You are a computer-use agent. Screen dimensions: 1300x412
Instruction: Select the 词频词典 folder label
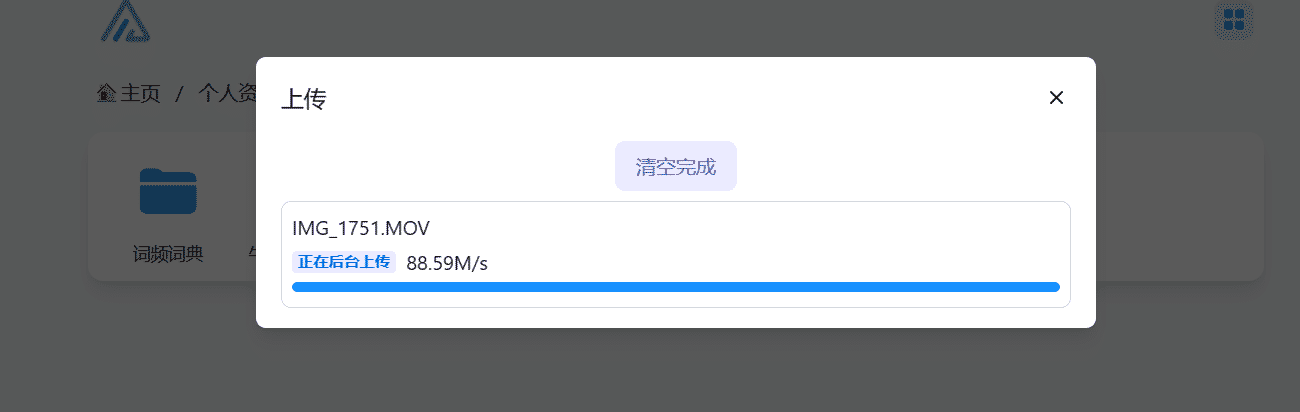pyautogui.click(x=168, y=254)
